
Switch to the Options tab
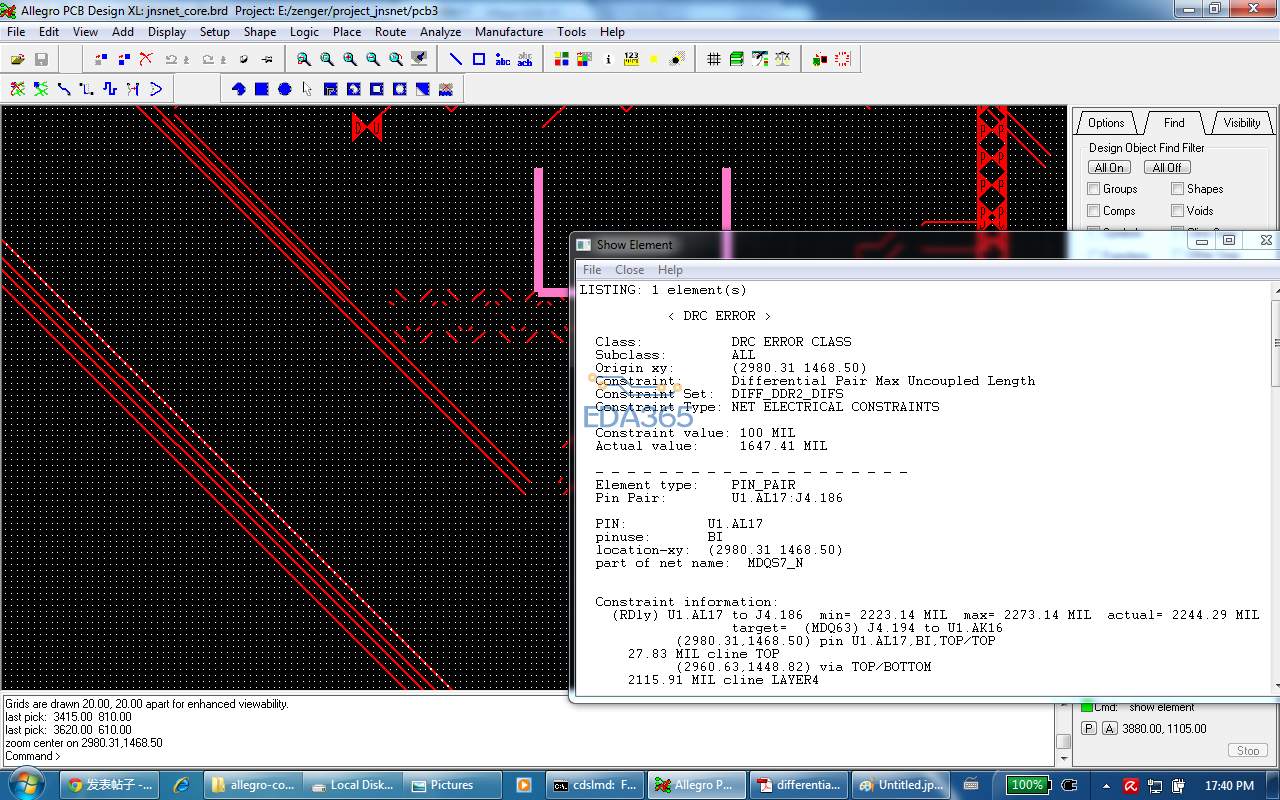pos(1106,123)
